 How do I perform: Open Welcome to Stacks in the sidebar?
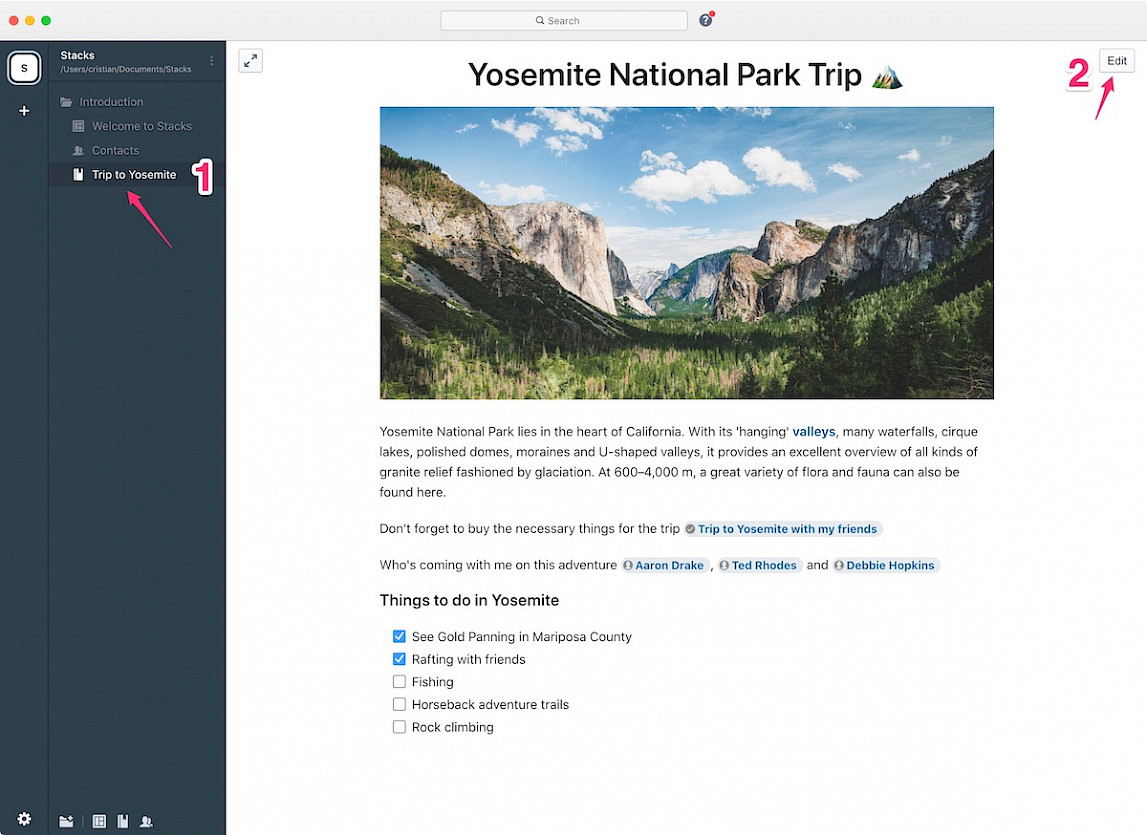141,126
